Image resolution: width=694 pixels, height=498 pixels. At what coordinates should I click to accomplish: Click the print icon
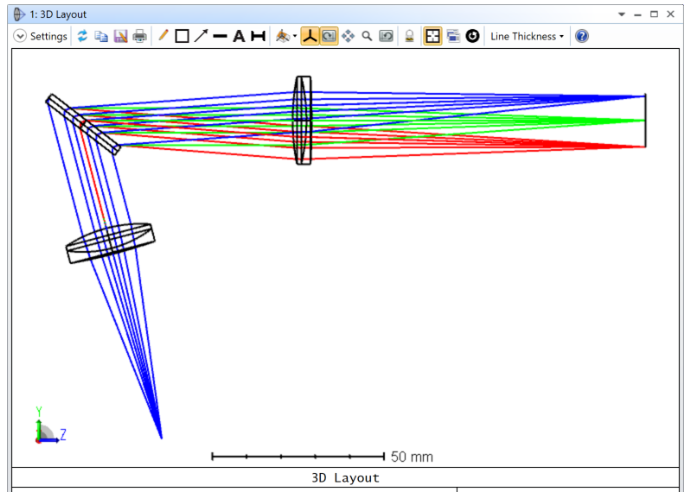coord(139,36)
